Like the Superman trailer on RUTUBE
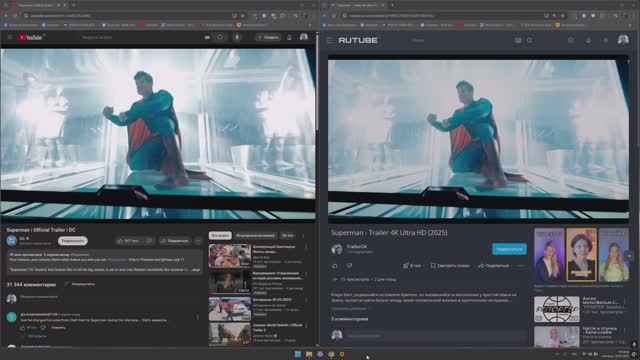The height and width of the screenshot is (360, 640). [x=335, y=266]
